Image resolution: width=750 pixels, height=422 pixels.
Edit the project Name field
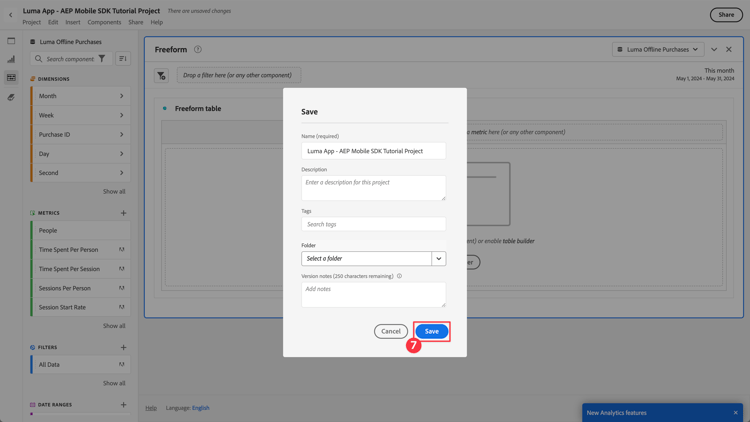coord(374,151)
